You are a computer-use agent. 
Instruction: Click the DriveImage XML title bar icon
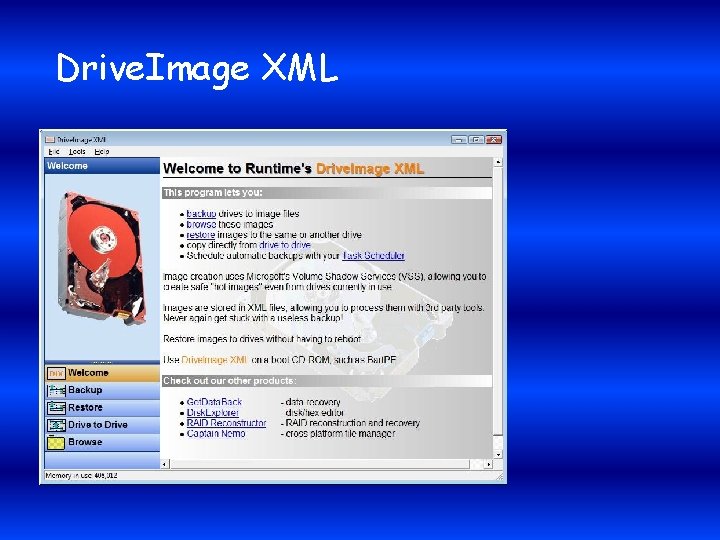click(x=50, y=140)
